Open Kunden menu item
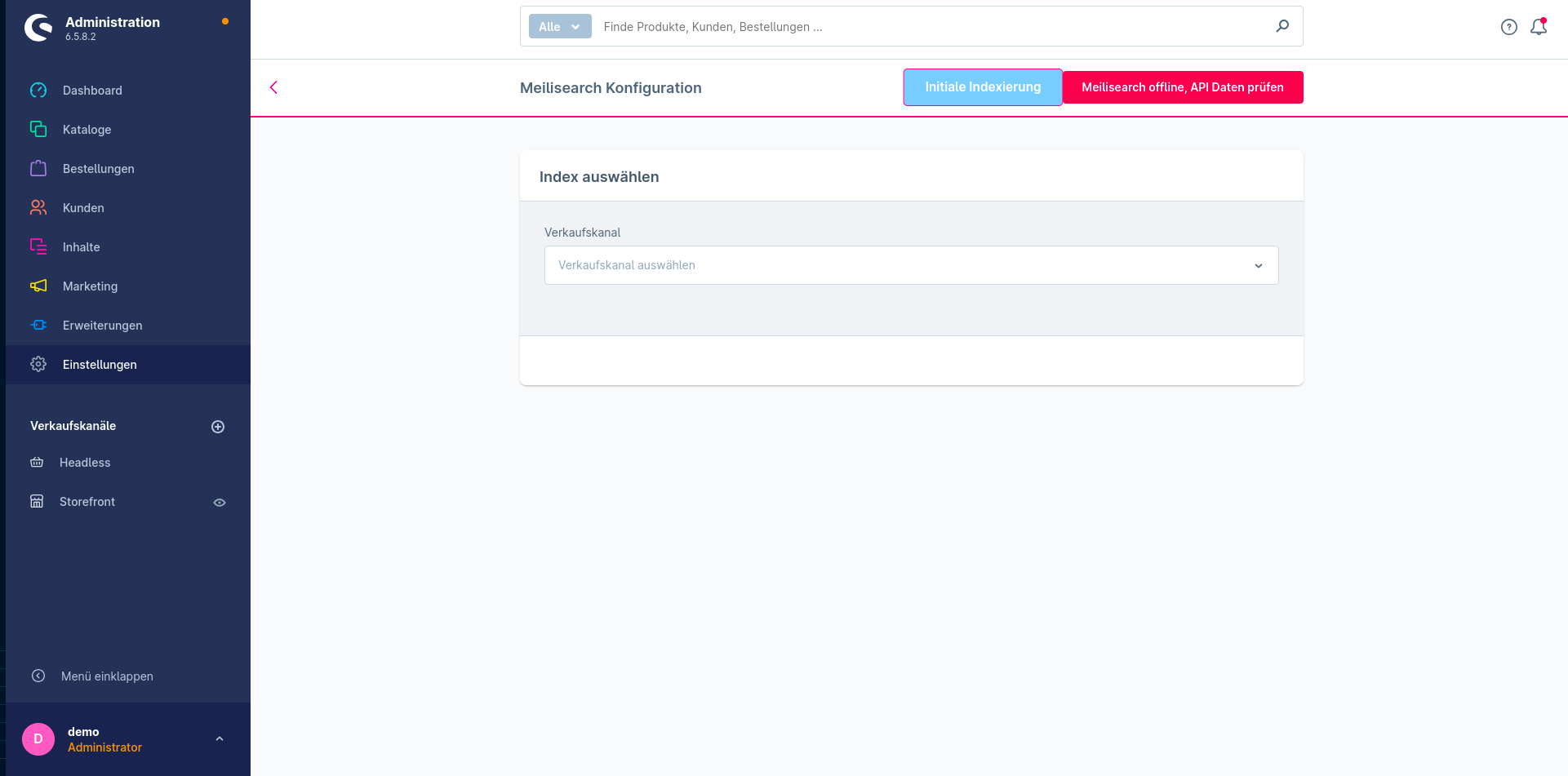The width and height of the screenshot is (1568, 776). click(128, 208)
